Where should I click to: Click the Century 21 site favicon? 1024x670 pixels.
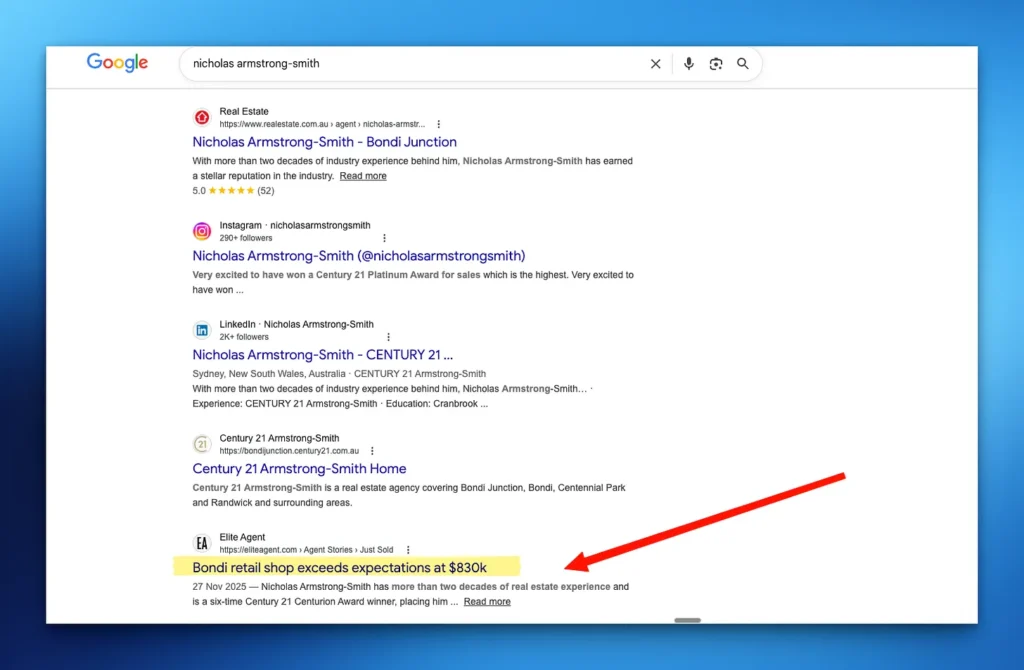202,444
